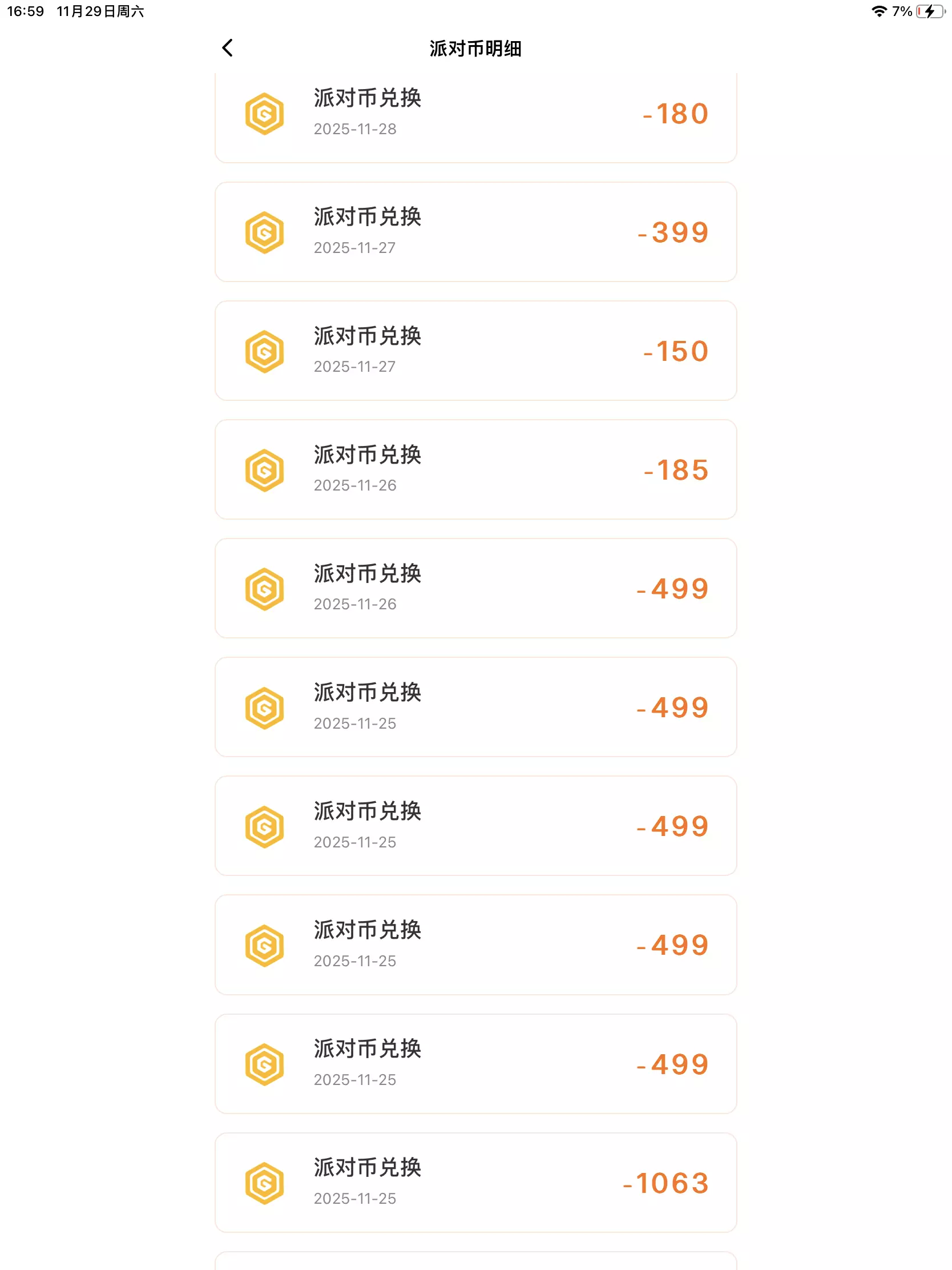Screen dimensions: 952x1270
Task: Tap the coin icon beside the -399 entry
Action: (x=265, y=232)
